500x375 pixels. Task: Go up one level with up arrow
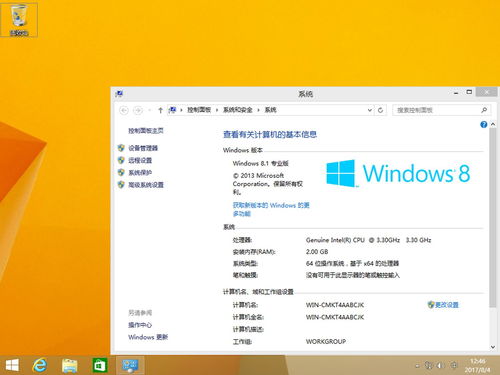pyautogui.click(x=160, y=110)
